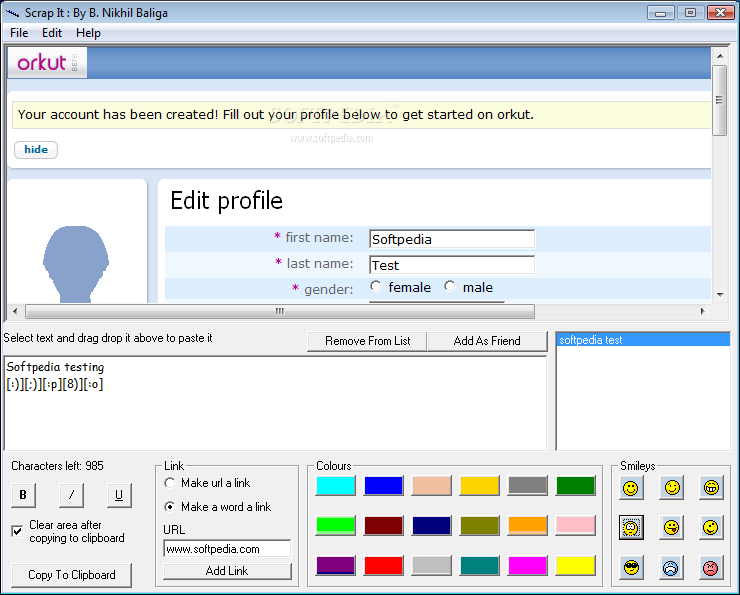Open the File menu
This screenshot has width=740, height=595.
pos(19,33)
